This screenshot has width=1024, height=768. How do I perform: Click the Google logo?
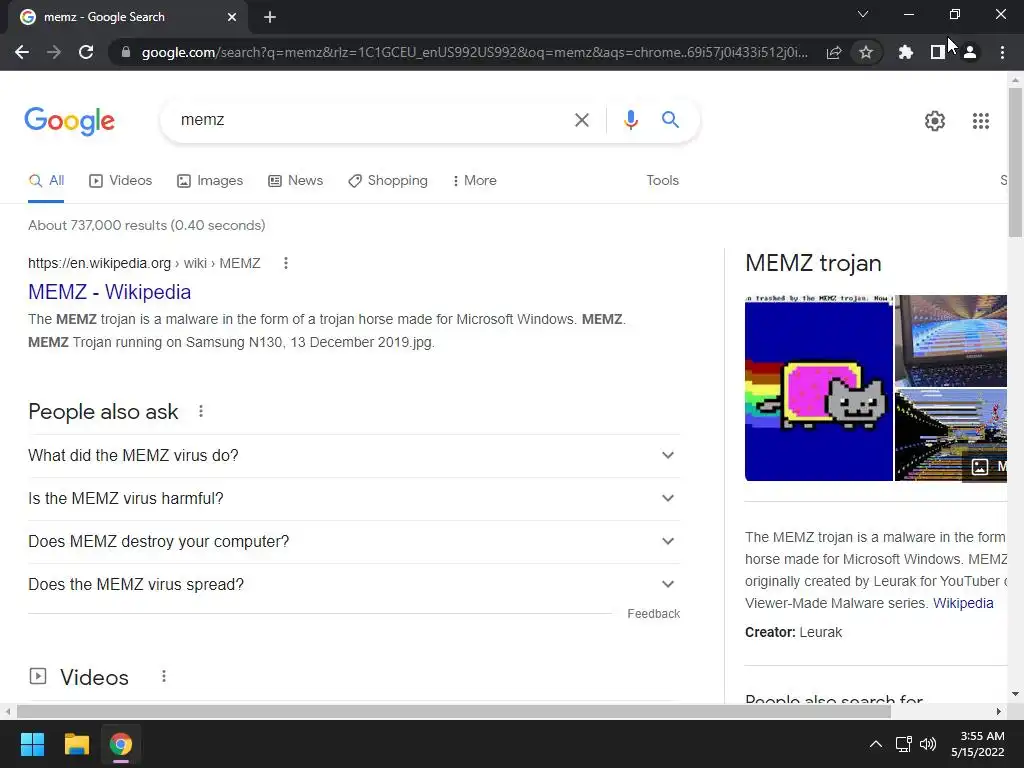[x=70, y=121]
